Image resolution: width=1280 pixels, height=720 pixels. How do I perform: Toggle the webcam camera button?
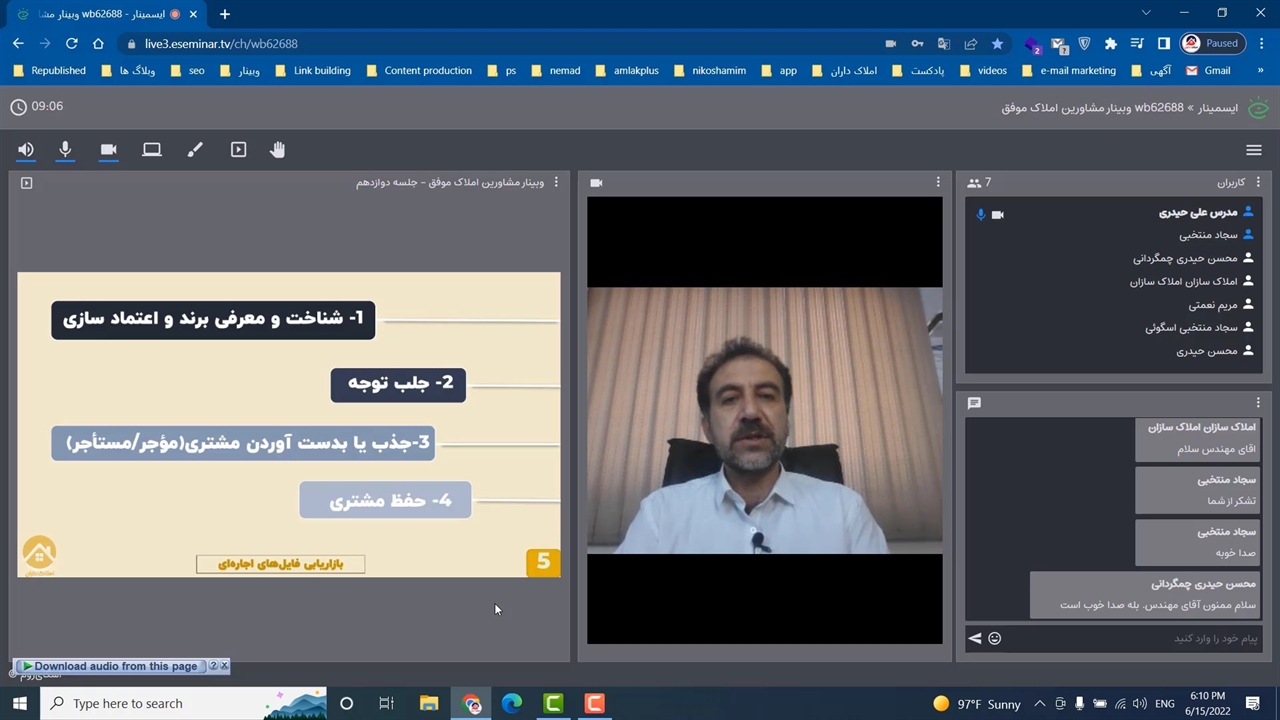(x=109, y=150)
